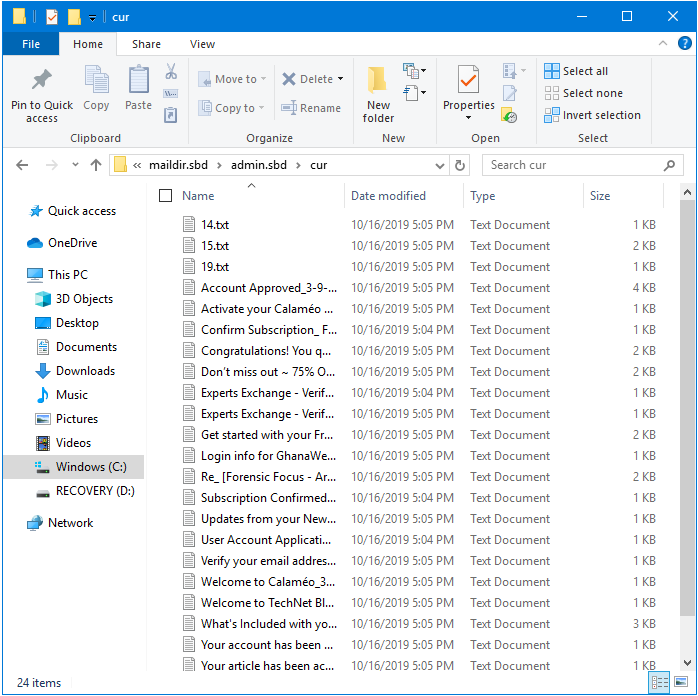Image resolution: width=698 pixels, height=696 pixels.
Task: Click the Paste shortcut icon
Action: click(171, 115)
